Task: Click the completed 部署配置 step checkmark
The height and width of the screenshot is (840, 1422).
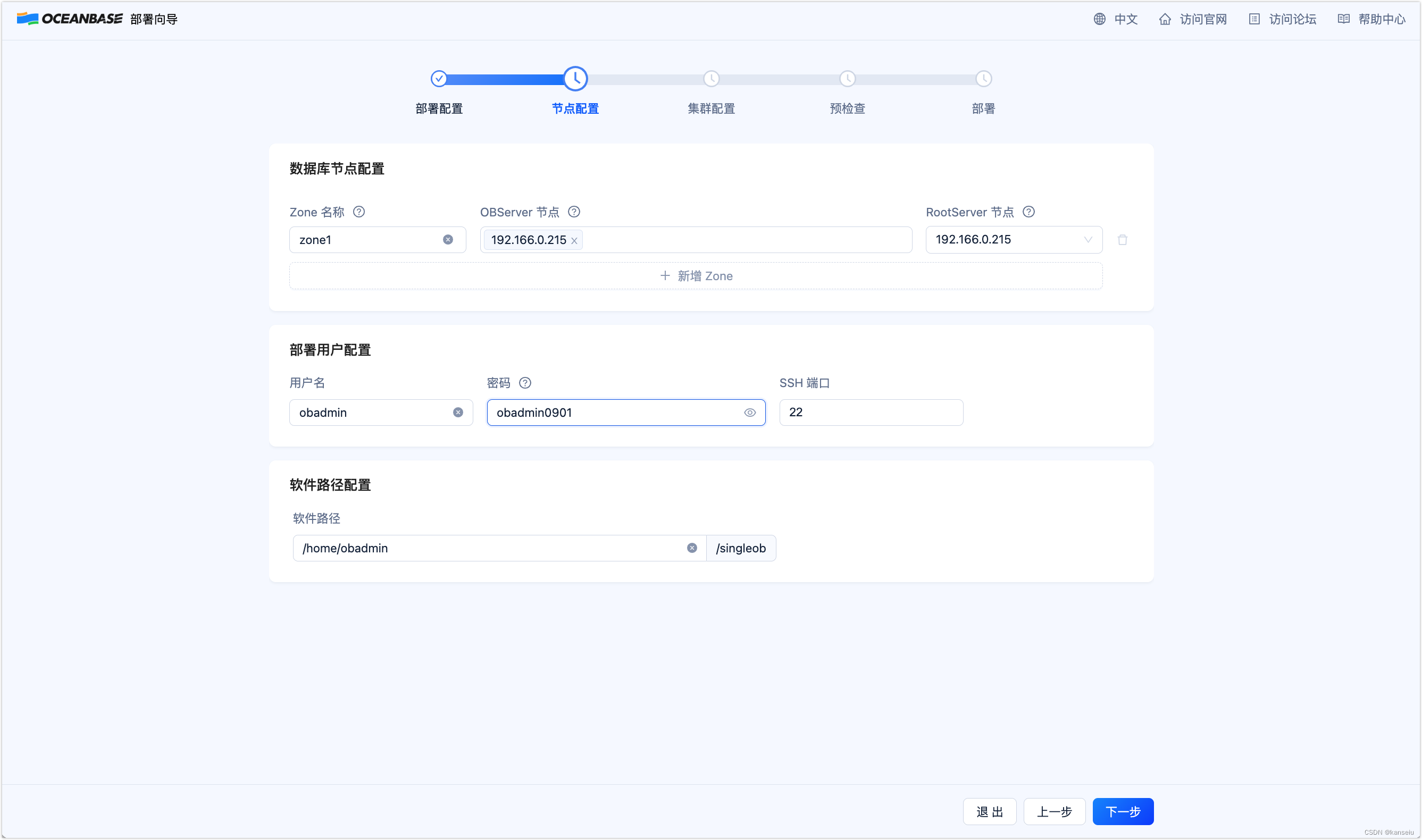Action: 439,79
